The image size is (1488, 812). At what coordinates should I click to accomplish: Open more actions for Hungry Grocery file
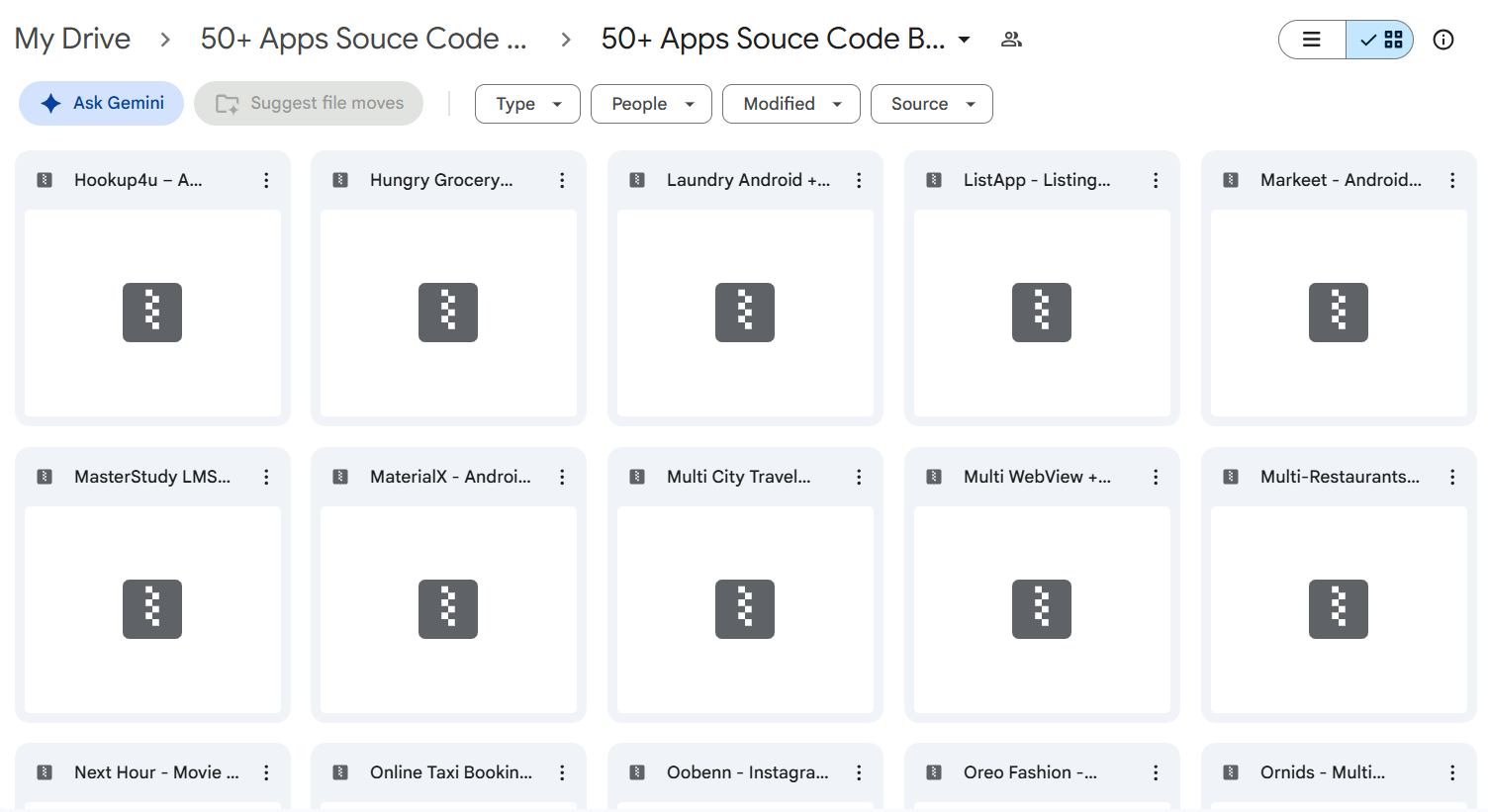tap(562, 180)
